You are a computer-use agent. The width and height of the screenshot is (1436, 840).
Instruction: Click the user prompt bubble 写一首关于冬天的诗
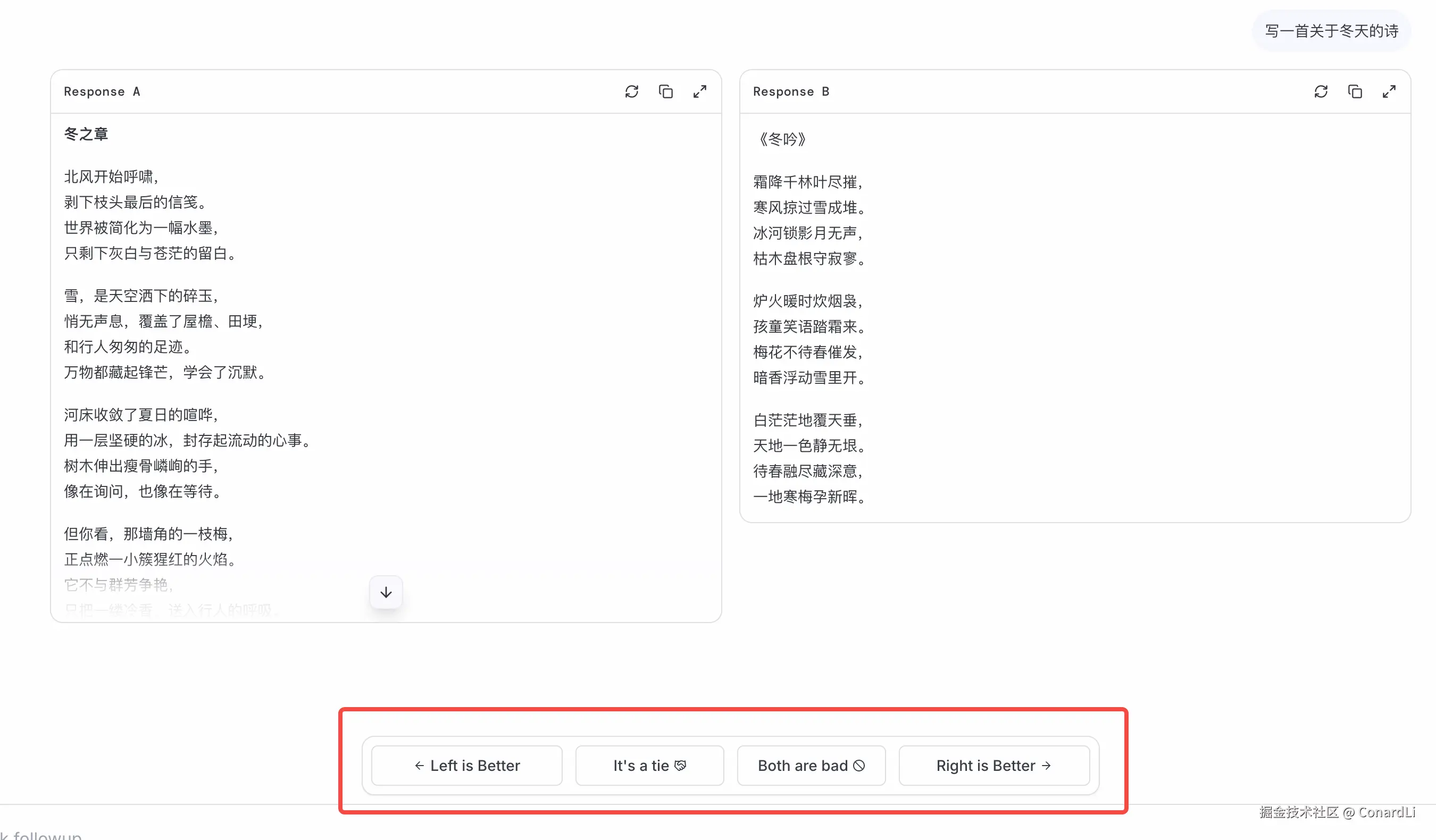point(1331,31)
